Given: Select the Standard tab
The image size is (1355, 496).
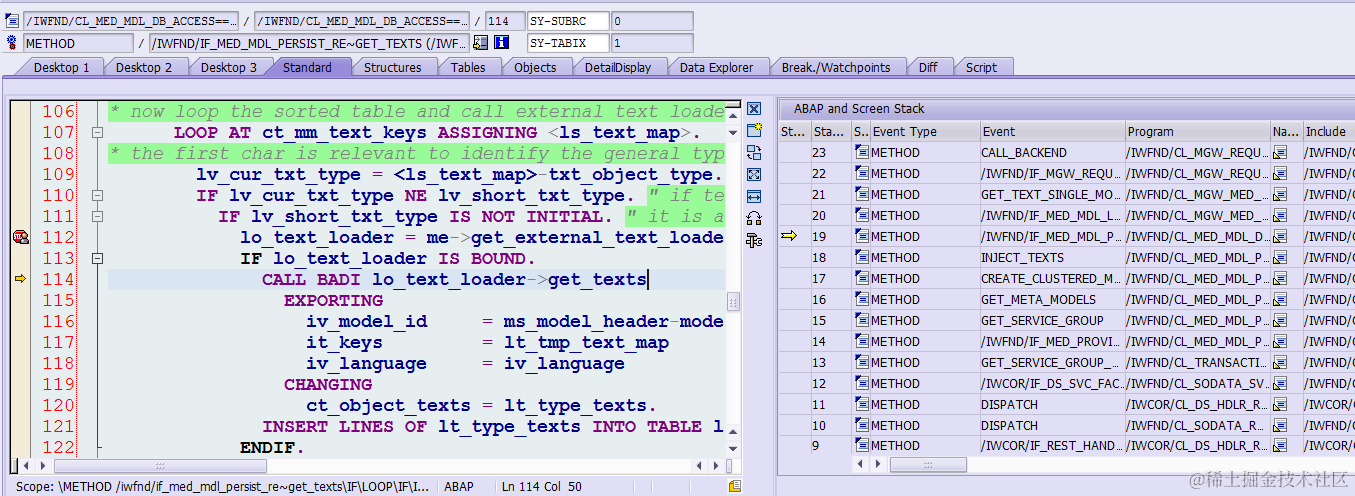Looking at the screenshot, I should [307, 67].
